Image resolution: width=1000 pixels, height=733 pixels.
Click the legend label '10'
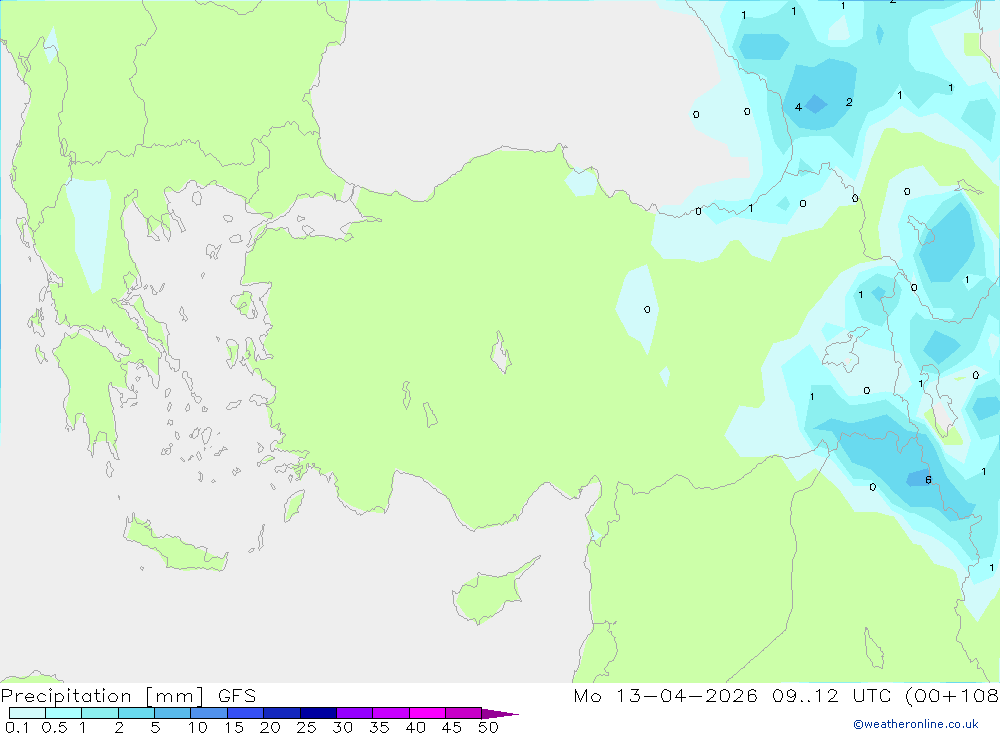[x=197, y=727]
